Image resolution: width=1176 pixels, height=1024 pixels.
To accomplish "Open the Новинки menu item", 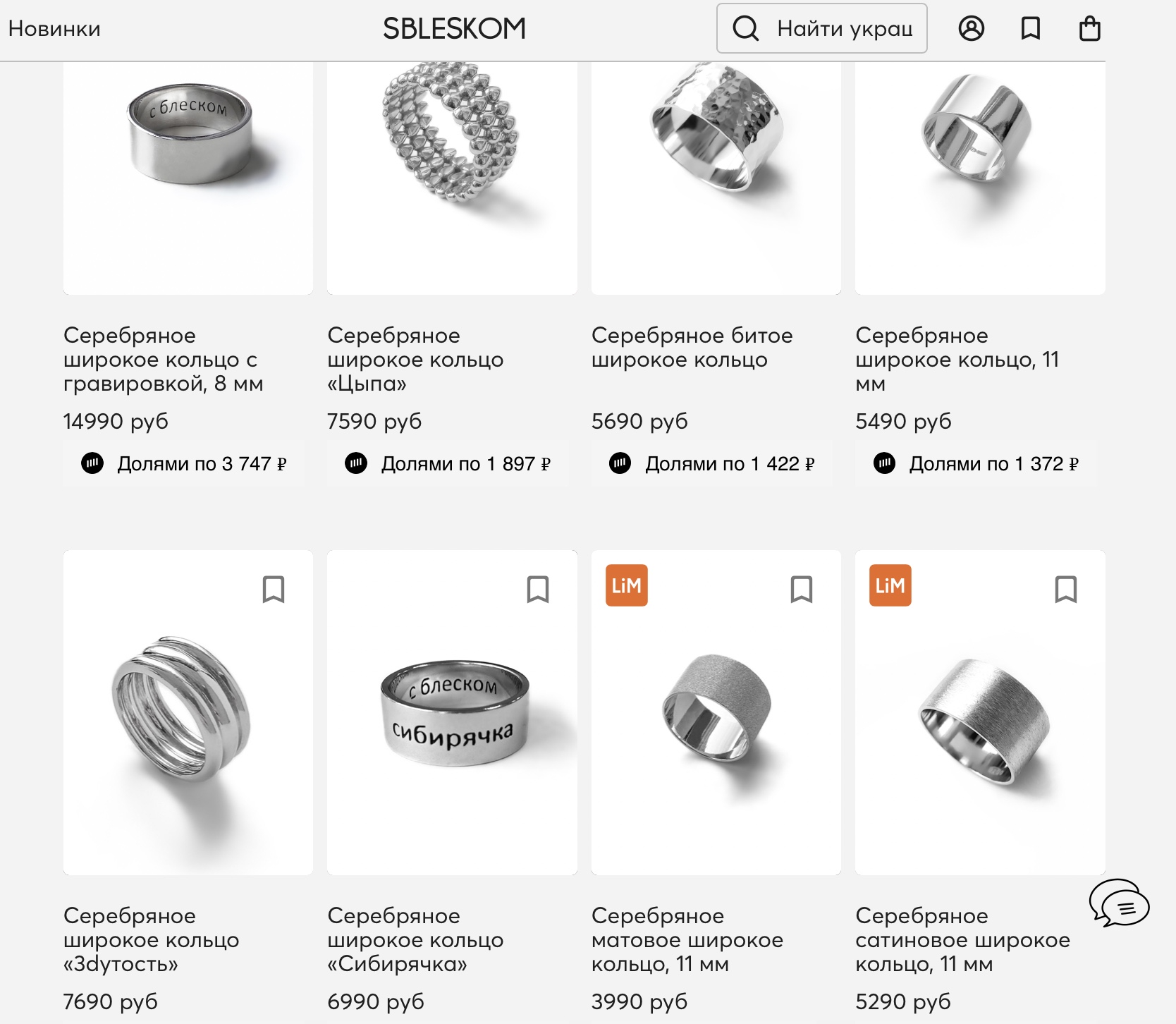I will coord(54,28).
